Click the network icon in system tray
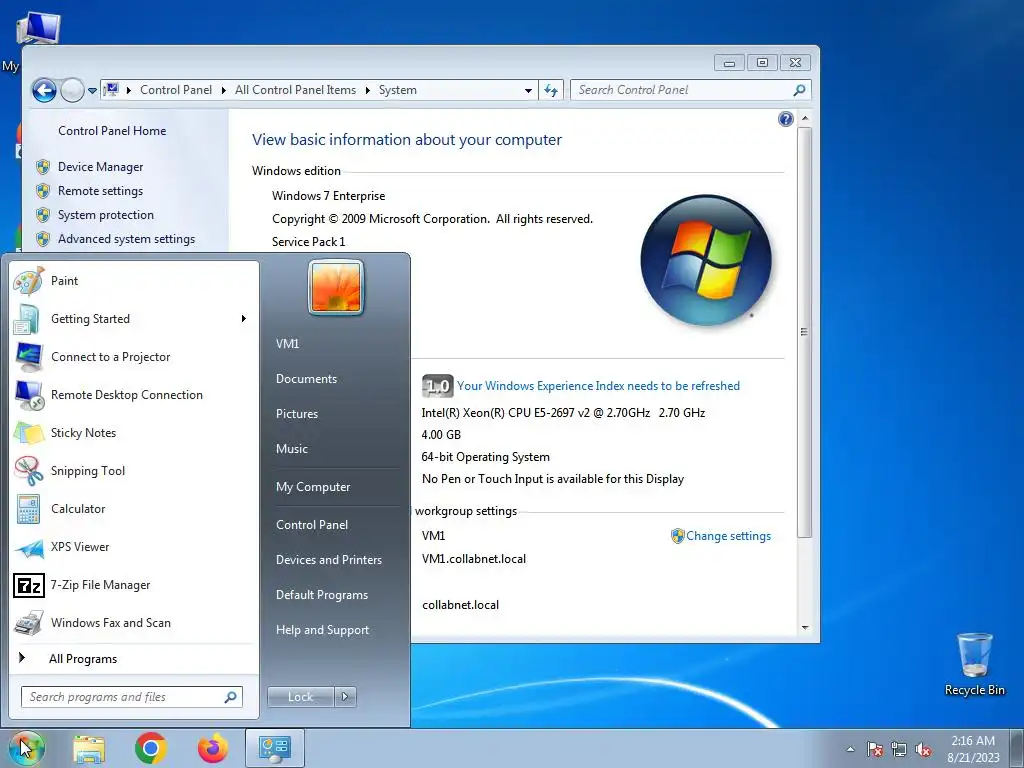This screenshot has height=768, width=1024. [899, 749]
